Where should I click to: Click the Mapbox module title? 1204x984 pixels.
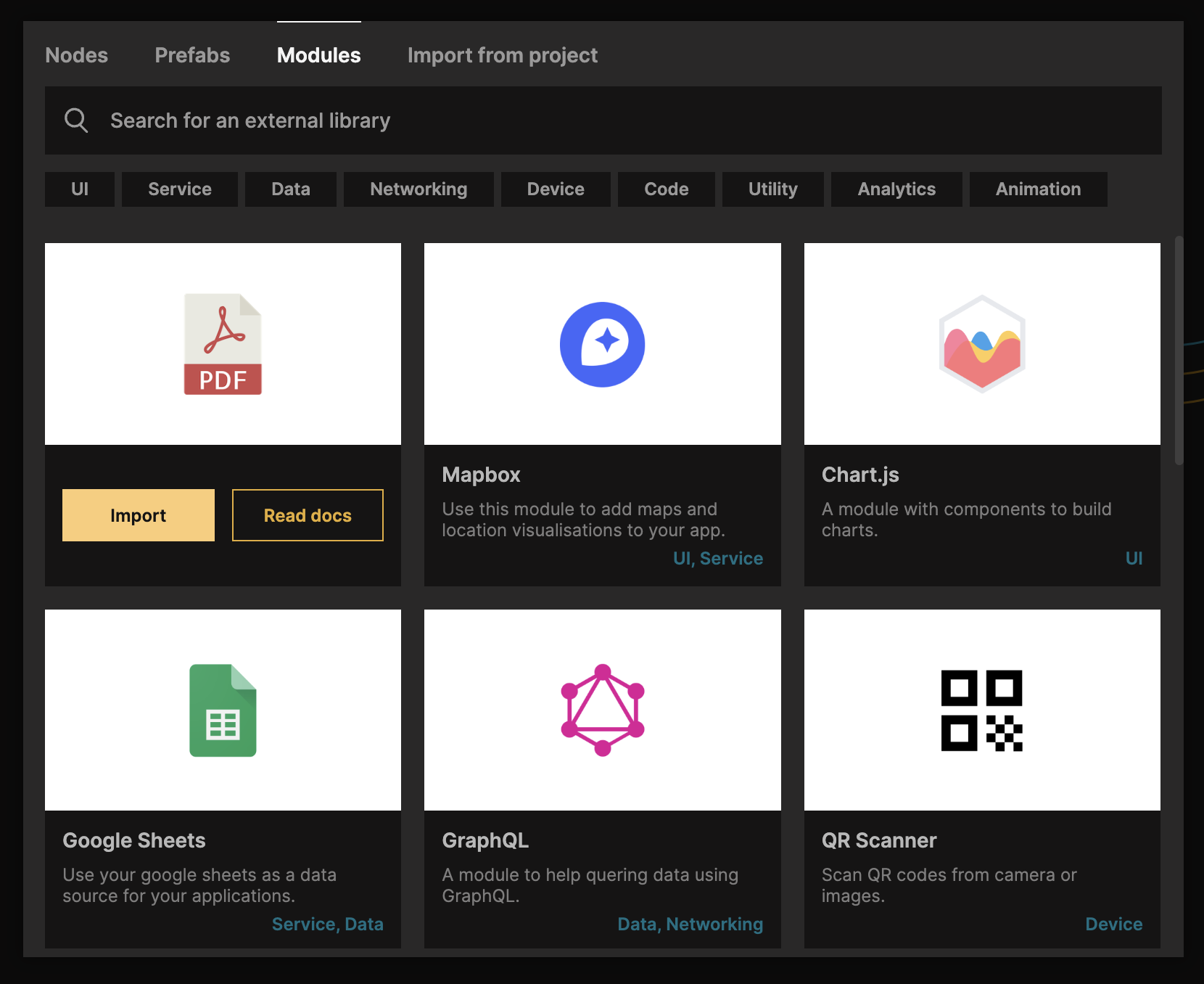click(481, 475)
